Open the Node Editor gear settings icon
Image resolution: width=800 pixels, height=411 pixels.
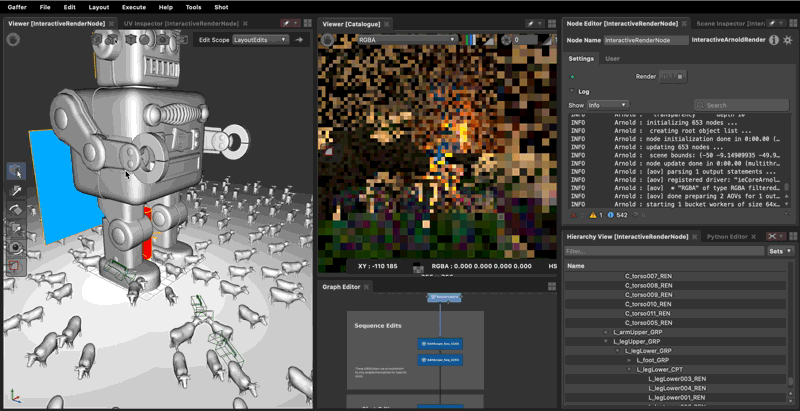tap(788, 40)
